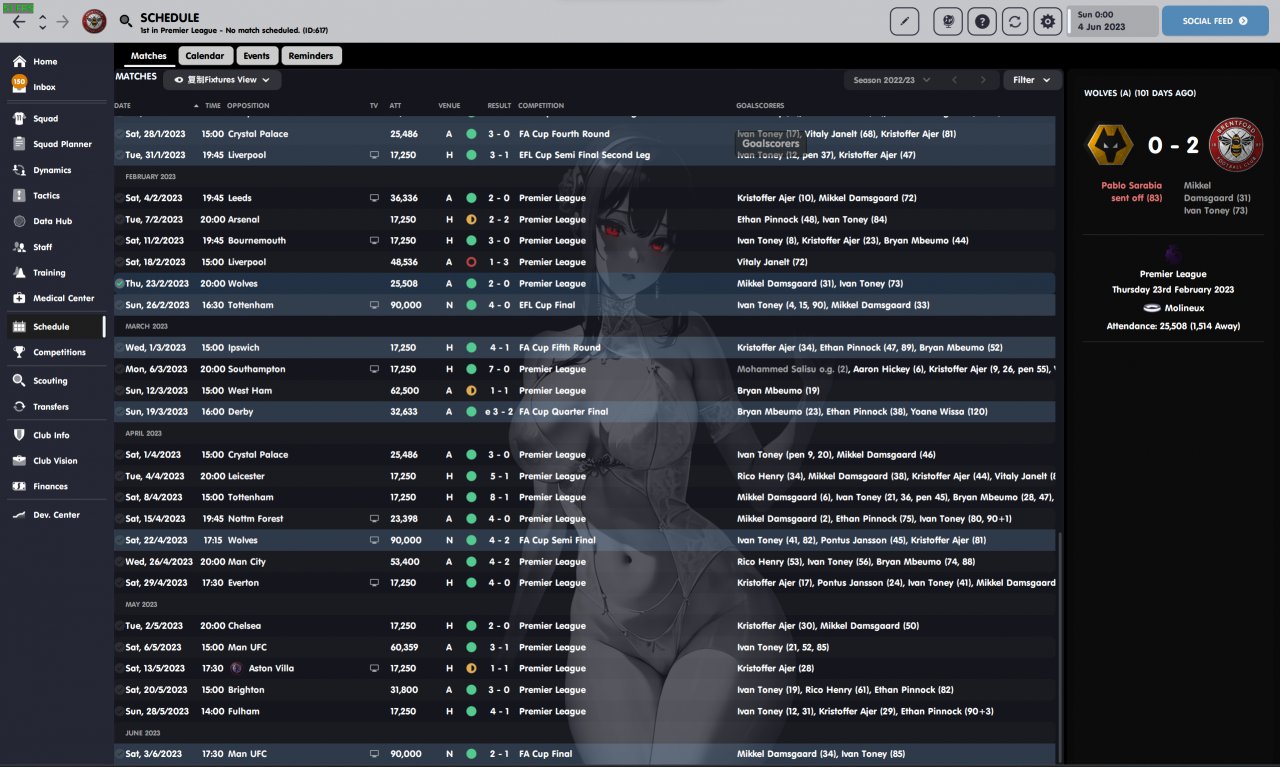Open the Events tab
This screenshot has height=767, width=1280.
[x=257, y=56]
